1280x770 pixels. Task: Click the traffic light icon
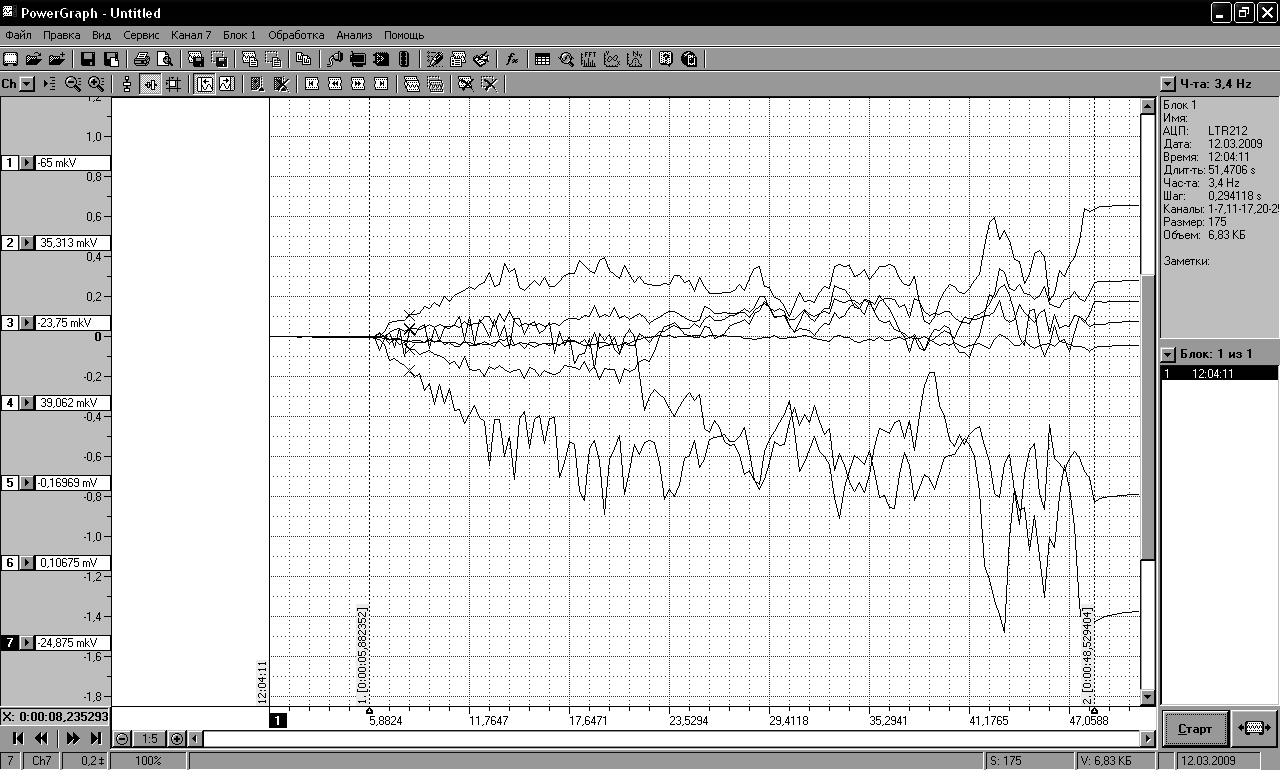[404, 59]
